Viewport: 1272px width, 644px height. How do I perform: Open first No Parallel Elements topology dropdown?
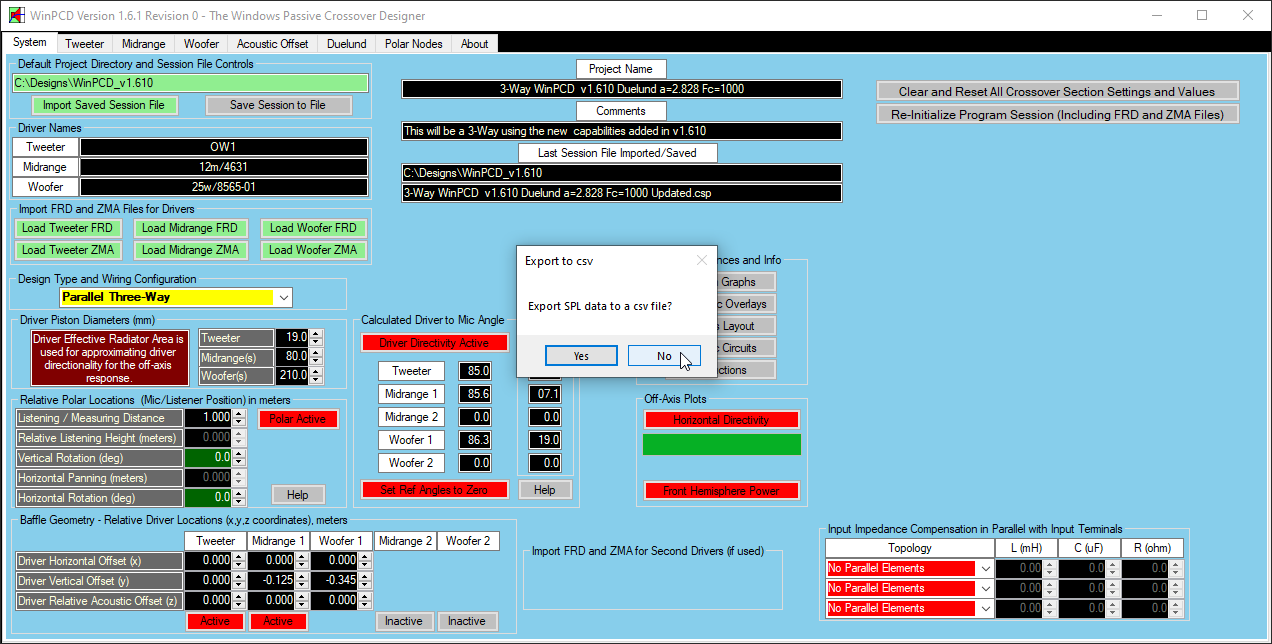click(x=985, y=568)
